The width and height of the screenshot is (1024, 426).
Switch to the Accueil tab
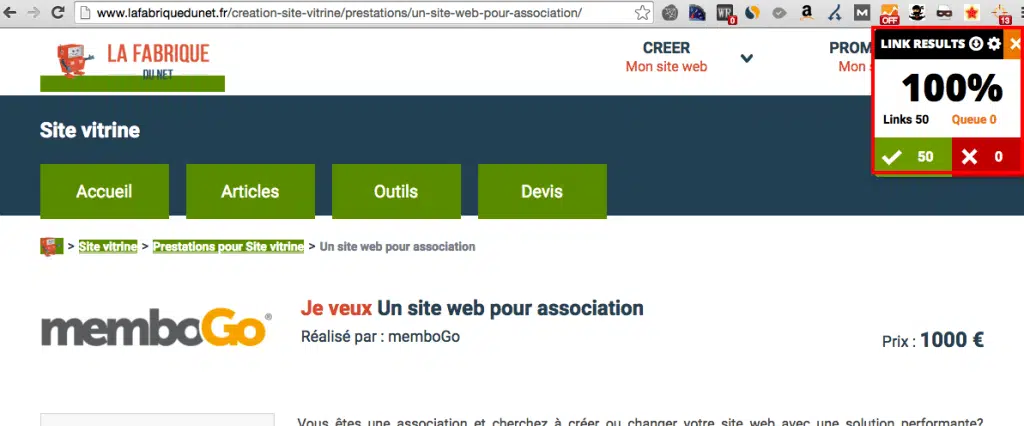coord(104,191)
